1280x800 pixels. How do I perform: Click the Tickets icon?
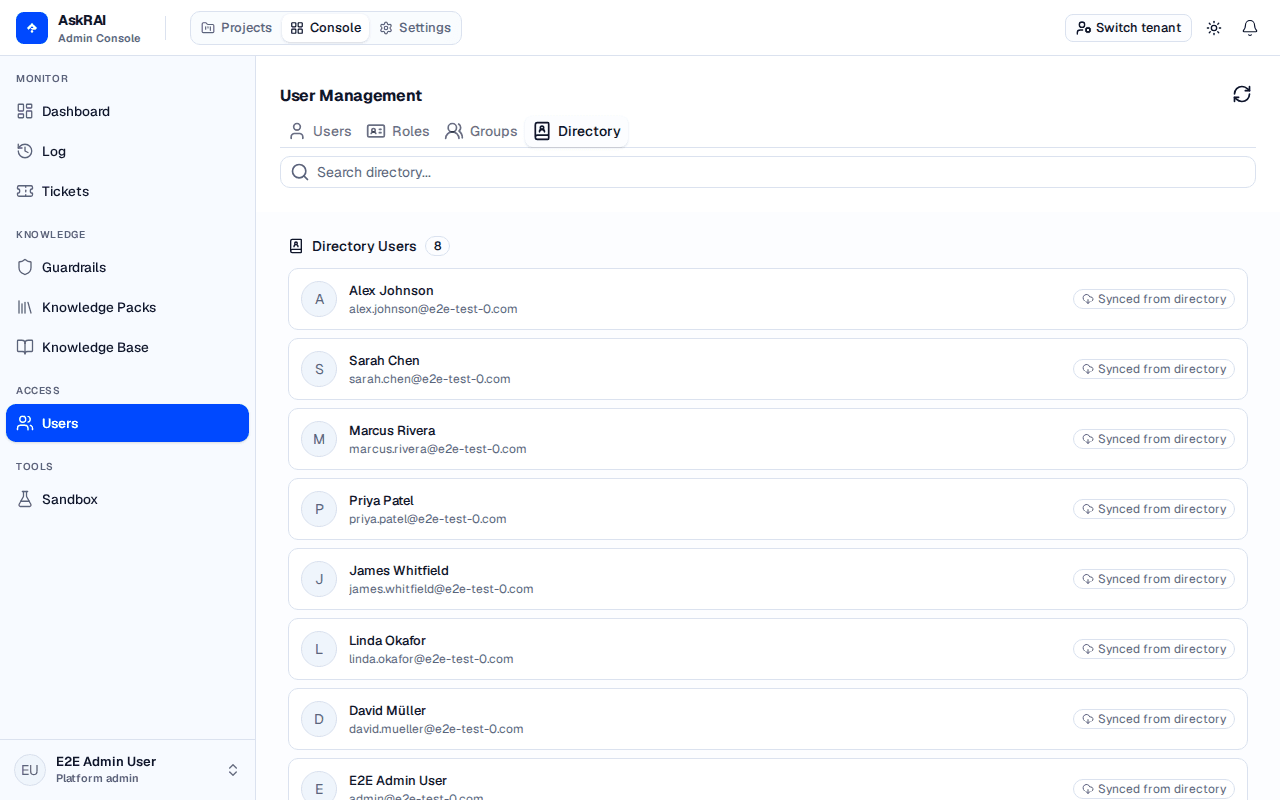[x=25, y=191]
